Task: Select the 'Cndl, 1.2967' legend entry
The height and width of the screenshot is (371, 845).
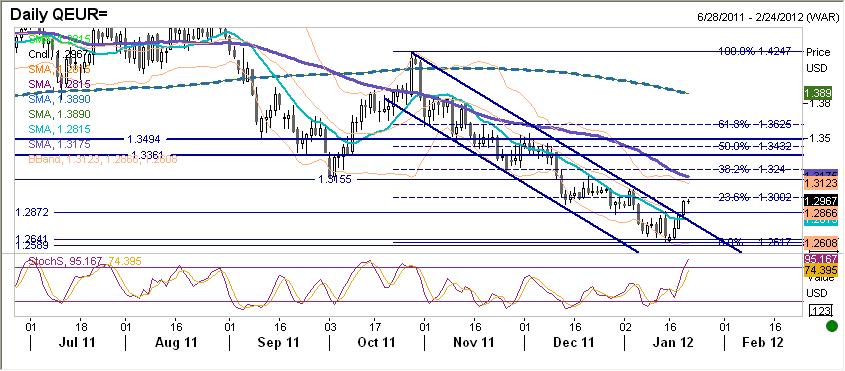Action: click(x=57, y=54)
